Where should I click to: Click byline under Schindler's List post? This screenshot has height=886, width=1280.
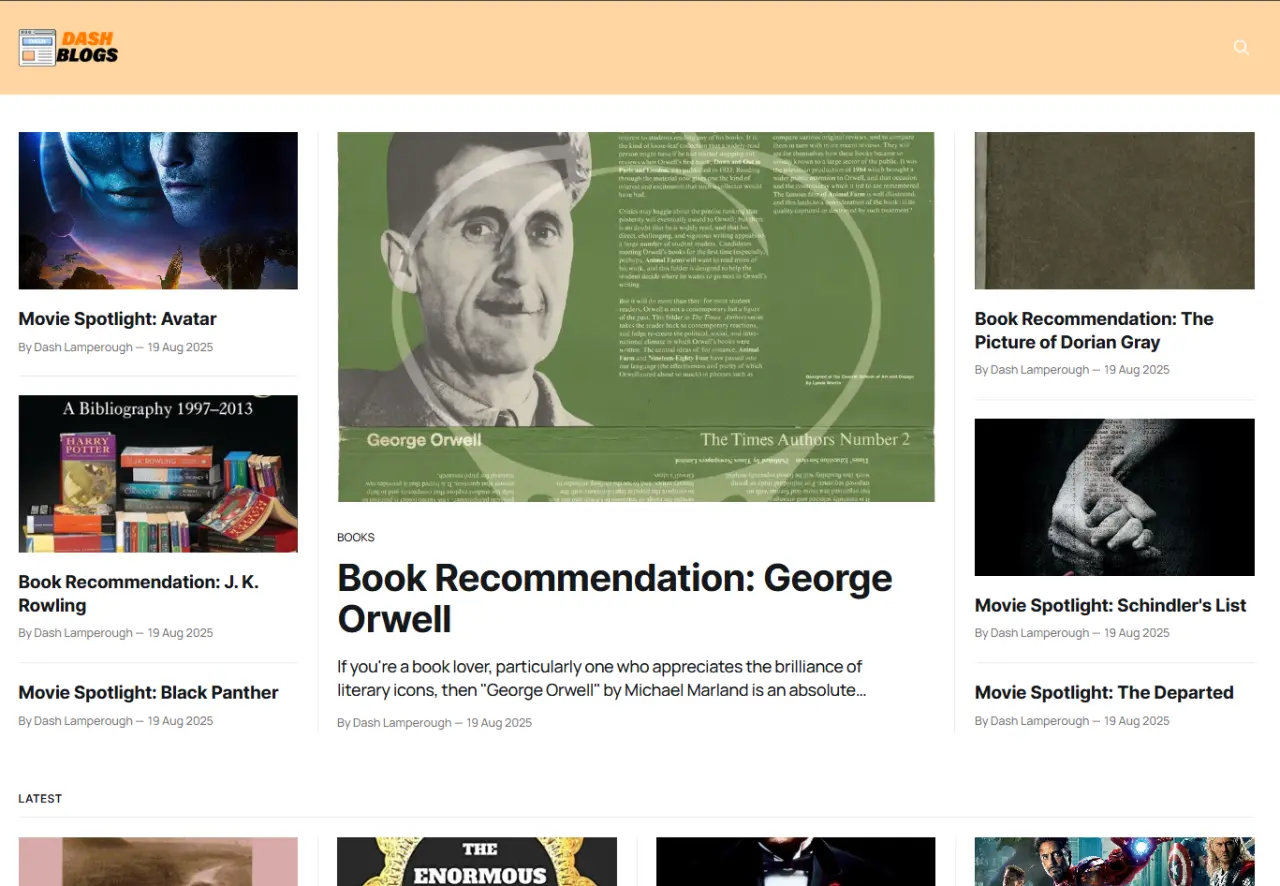[1072, 633]
